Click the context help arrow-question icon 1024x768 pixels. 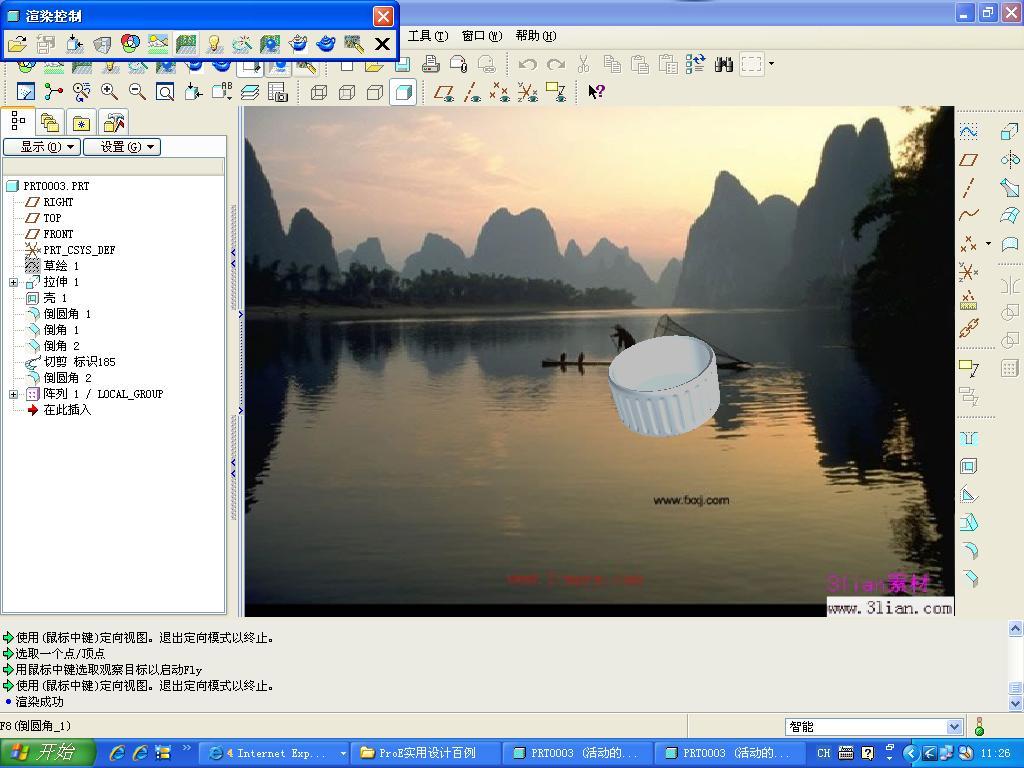click(x=596, y=92)
